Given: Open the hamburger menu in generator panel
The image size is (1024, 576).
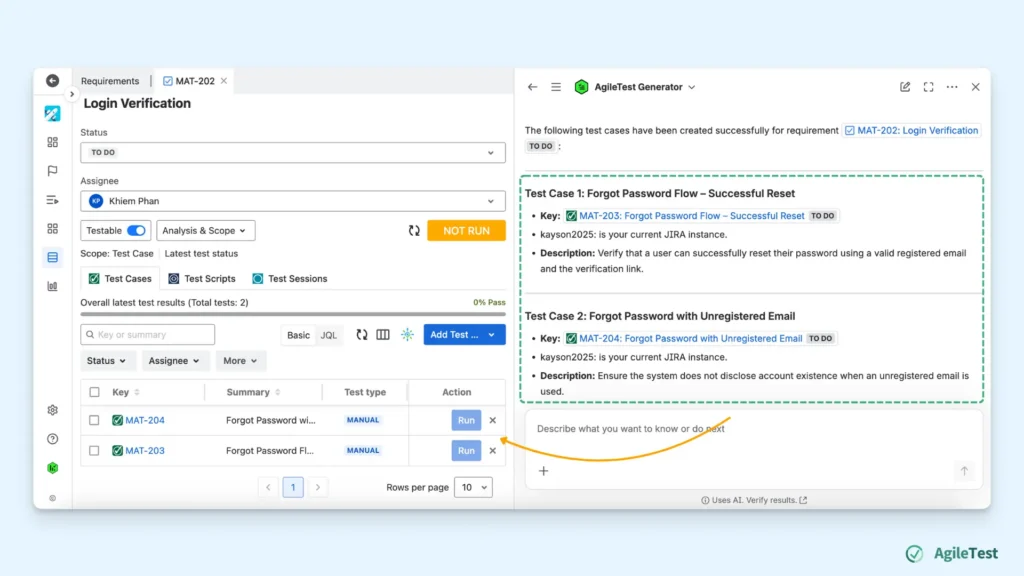Looking at the screenshot, I should point(556,87).
